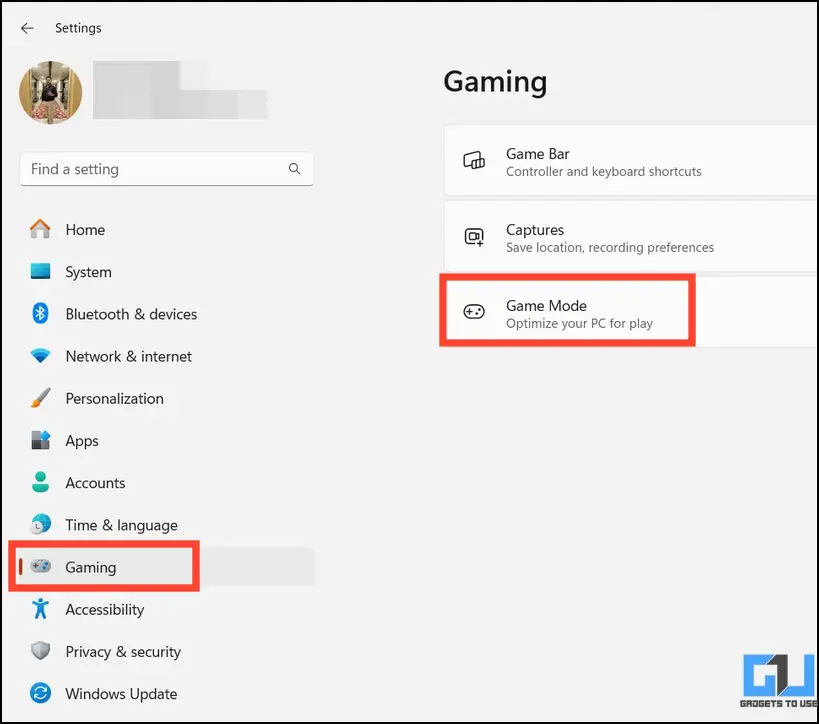
Task: Click the Settings window title text
Action: pyautogui.click(x=78, y=28)
